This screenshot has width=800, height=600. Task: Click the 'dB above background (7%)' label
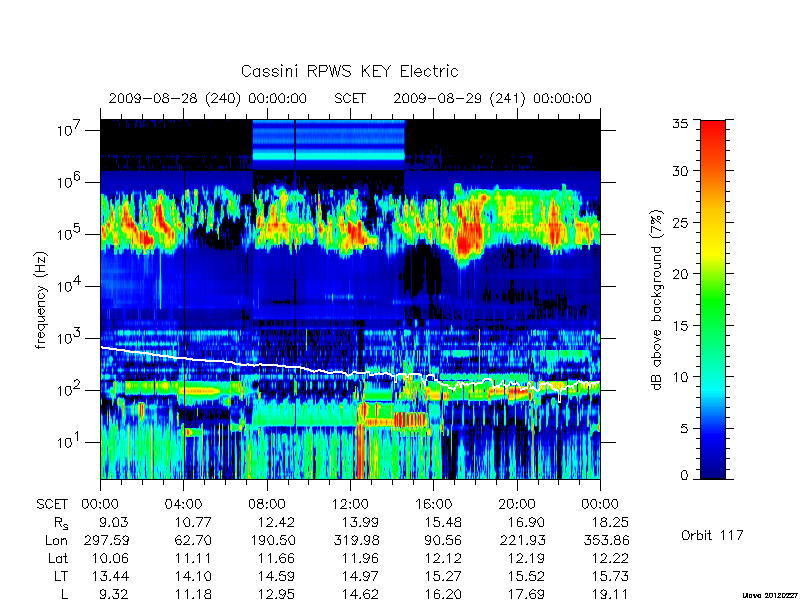657,300
